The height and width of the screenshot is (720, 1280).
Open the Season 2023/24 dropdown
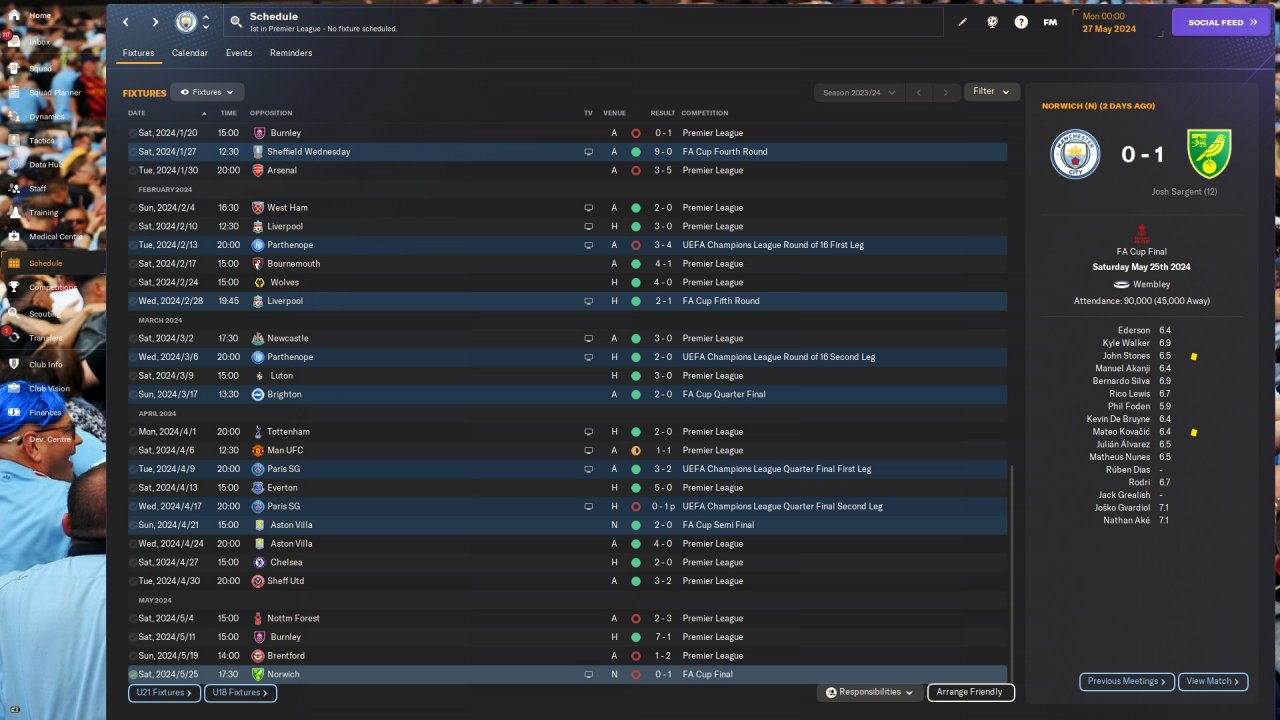pos(859,93)
